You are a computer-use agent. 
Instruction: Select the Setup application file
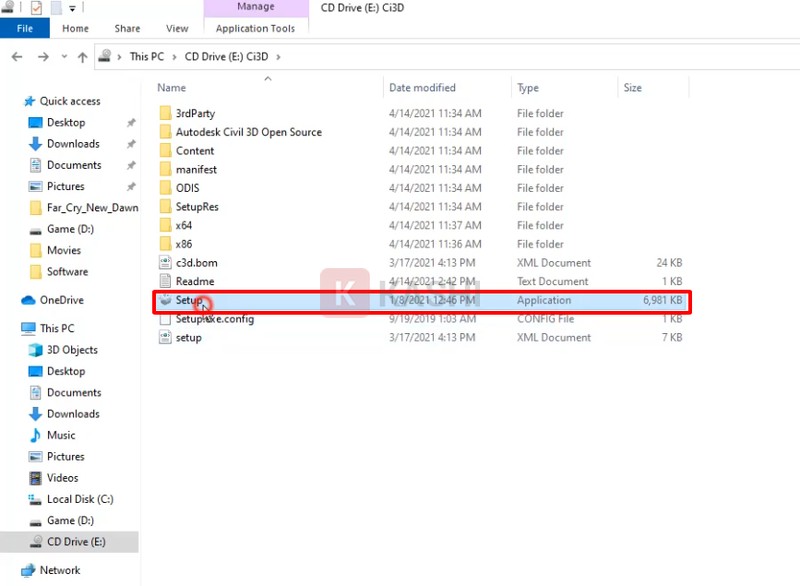coord(189,300)
